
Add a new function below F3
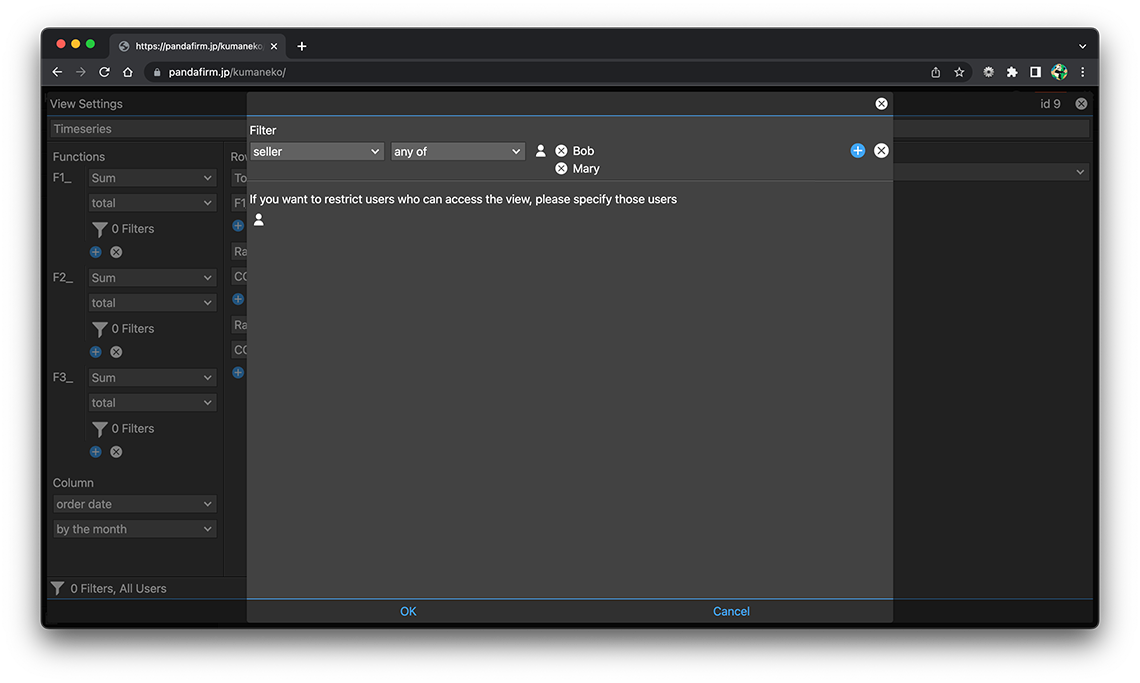pyautogui.click(x=96, y=452)
